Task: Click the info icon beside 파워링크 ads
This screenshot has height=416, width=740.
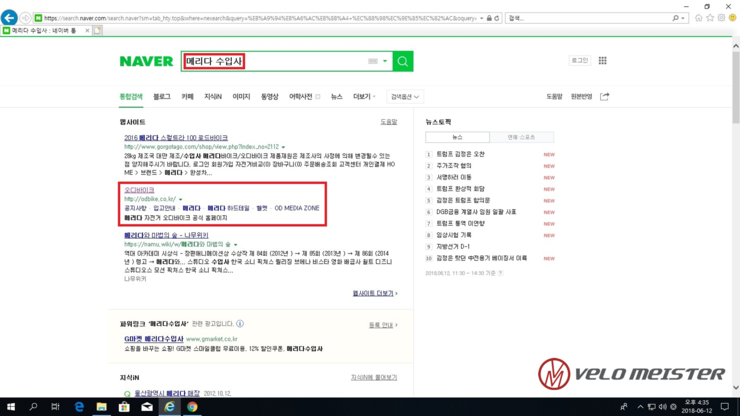Action: point(240,323)
